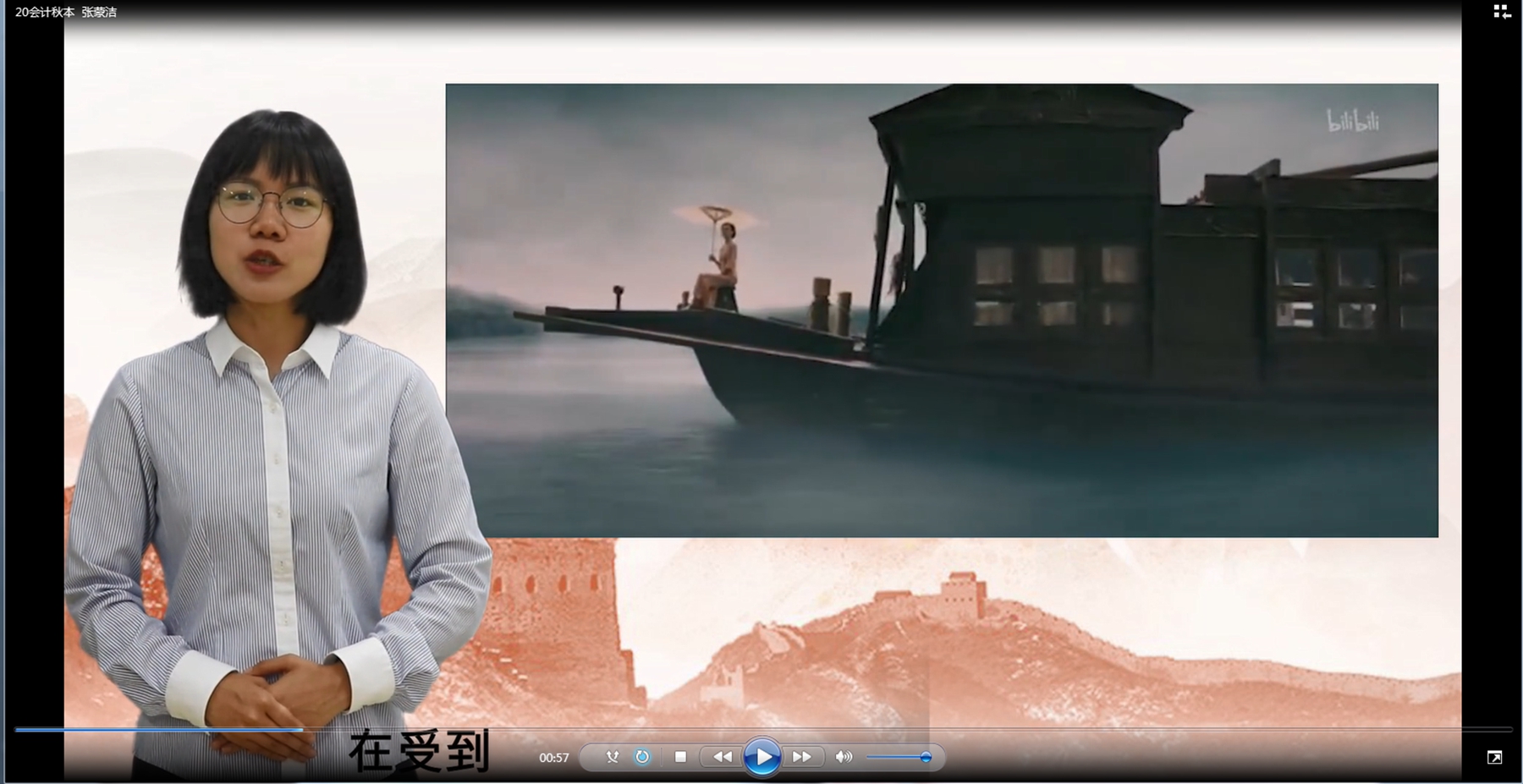The height and width of the screenshot is (784, 1523).
Task: Resume playback with the blue Play button
Action: click(x=761, y=757)
